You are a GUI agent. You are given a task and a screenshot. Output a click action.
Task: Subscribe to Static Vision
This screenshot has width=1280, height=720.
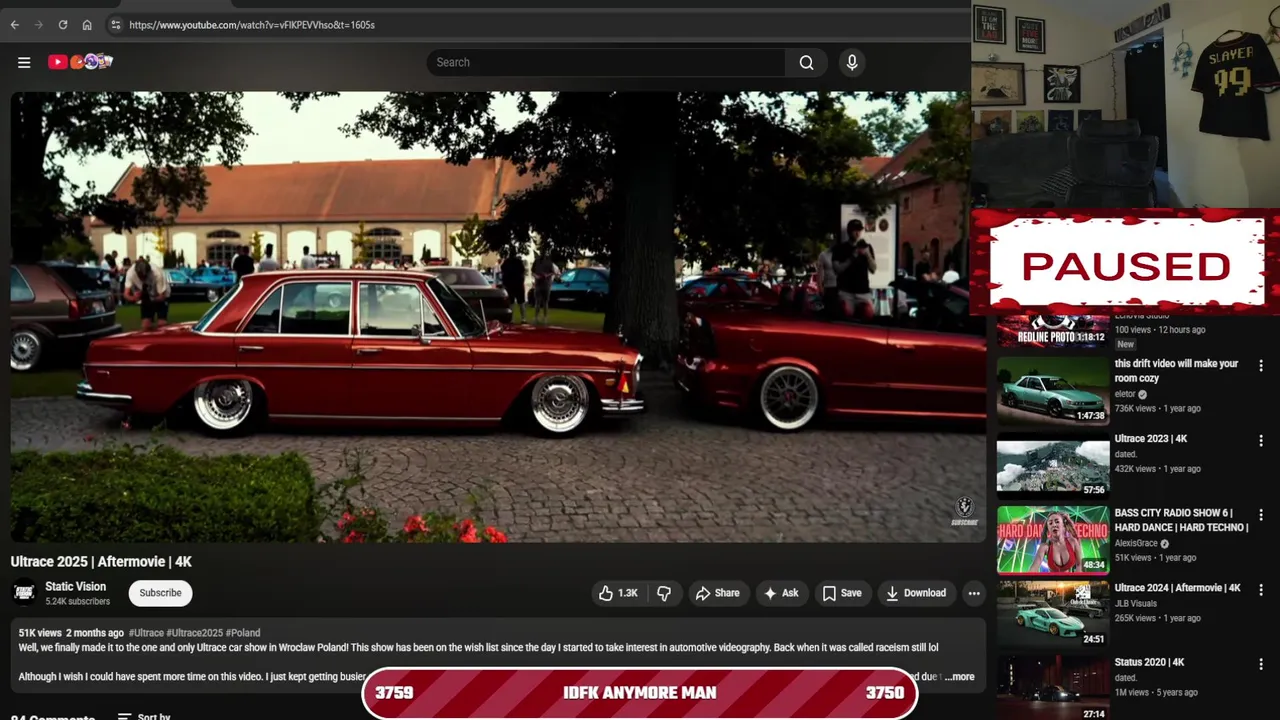(x=160, y=593)
